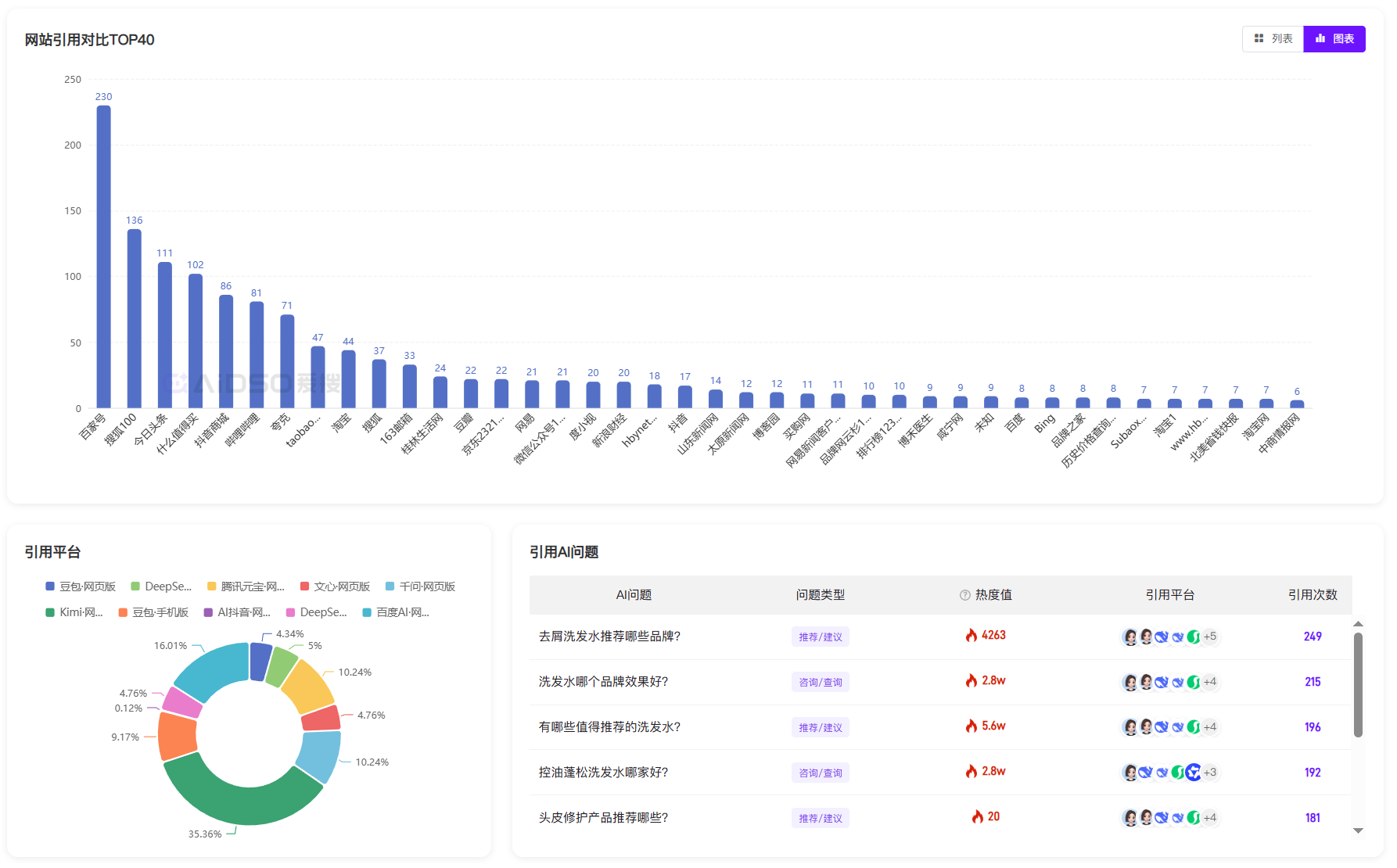Expand the +5 platforms badge in first row
The width and height of the screenshot is (1397, 868).
1210,637
